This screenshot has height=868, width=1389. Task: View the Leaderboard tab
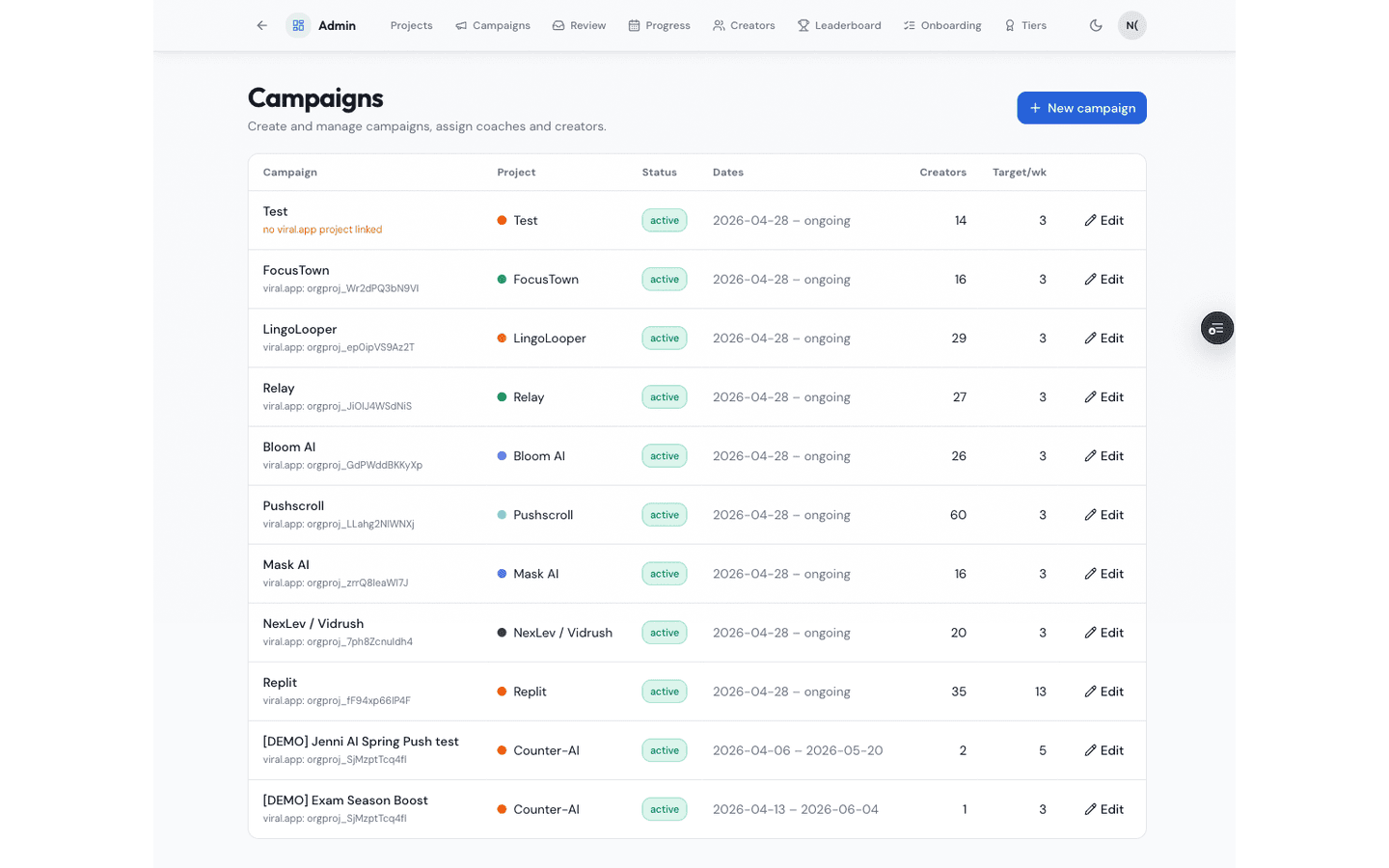click(839, 25)
